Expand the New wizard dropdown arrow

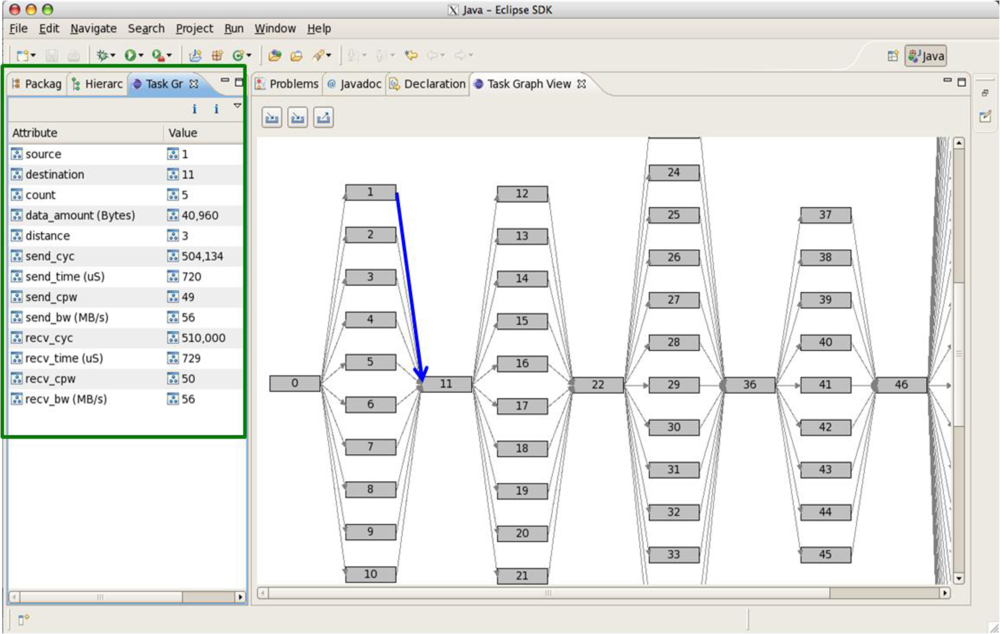(x=34, y=56)
